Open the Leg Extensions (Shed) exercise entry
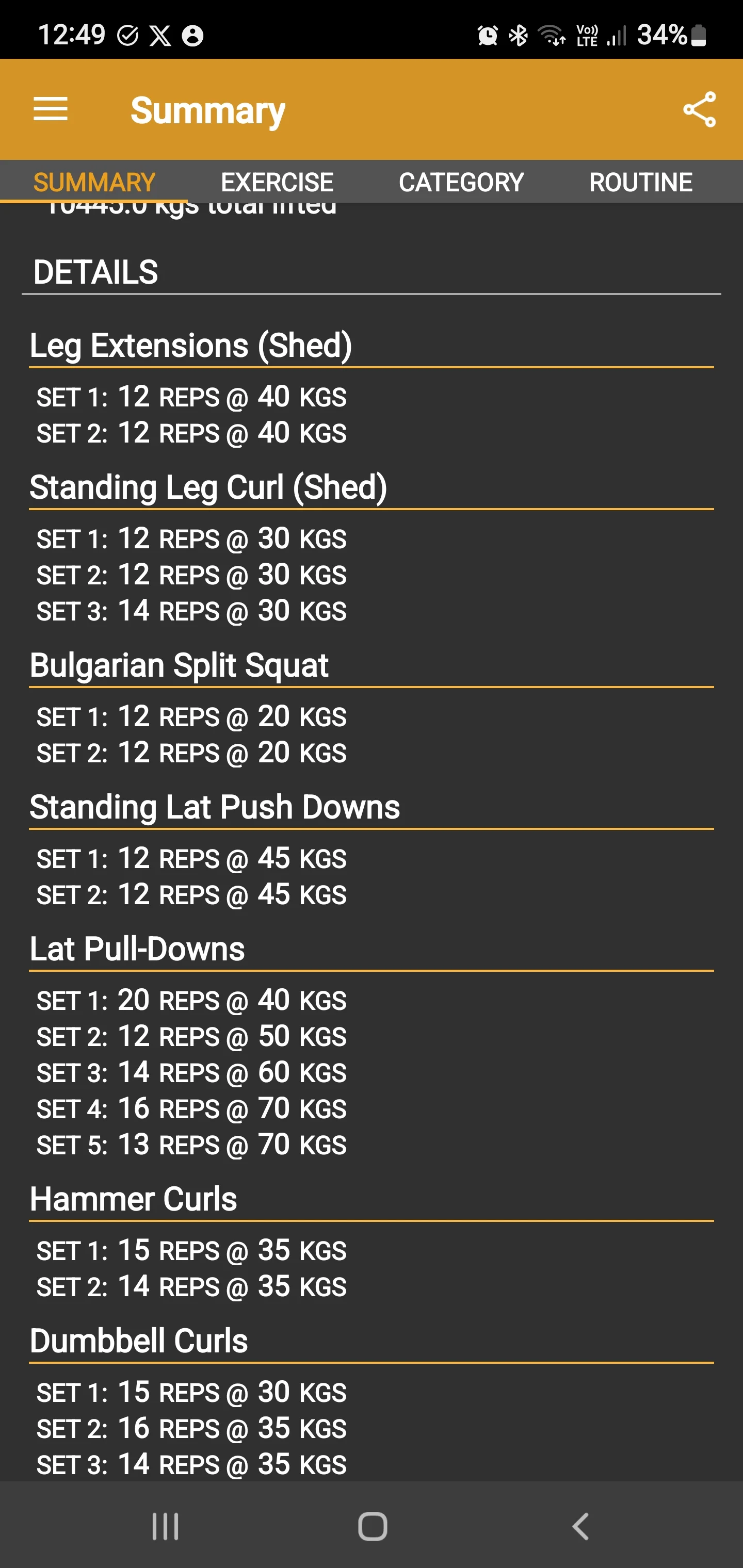The image size is (743, 1568). pos(190,345)
